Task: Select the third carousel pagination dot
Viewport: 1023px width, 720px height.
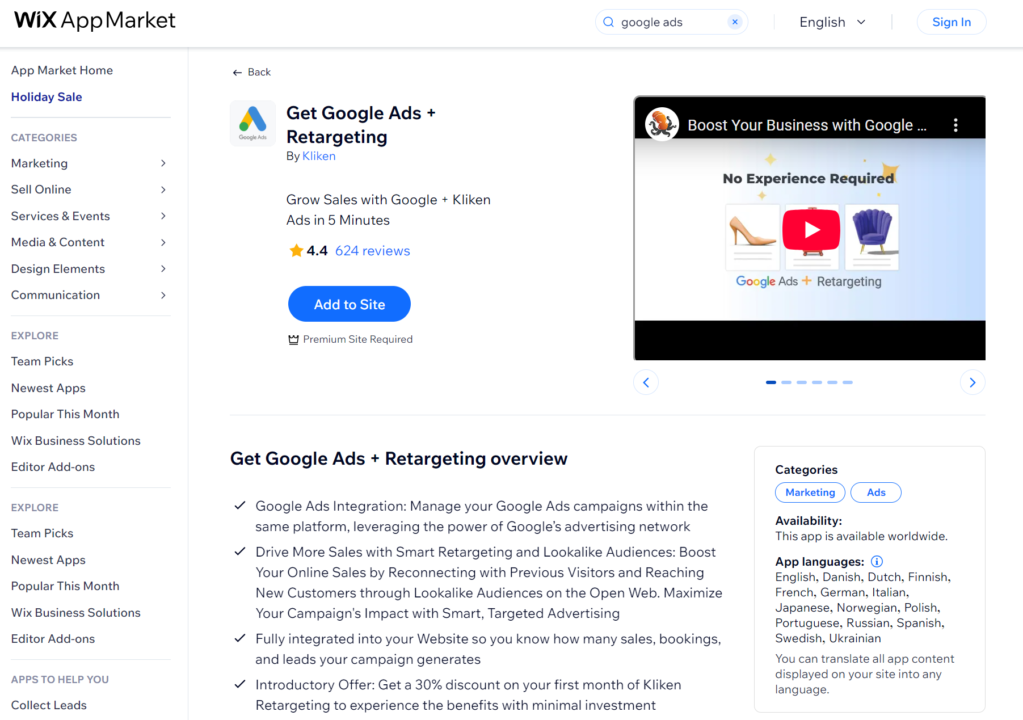Action: coord(802,382)
